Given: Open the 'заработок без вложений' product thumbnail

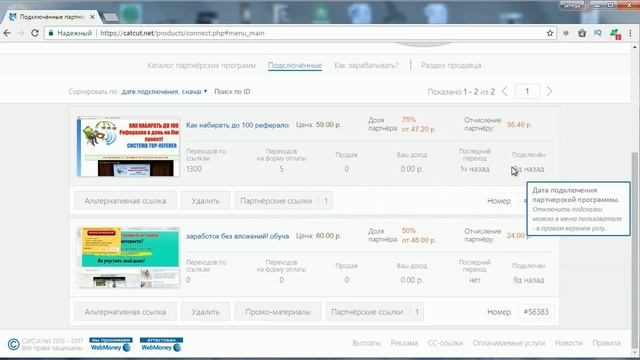Looking at the screenshot, I should click(x=128, y=258).
